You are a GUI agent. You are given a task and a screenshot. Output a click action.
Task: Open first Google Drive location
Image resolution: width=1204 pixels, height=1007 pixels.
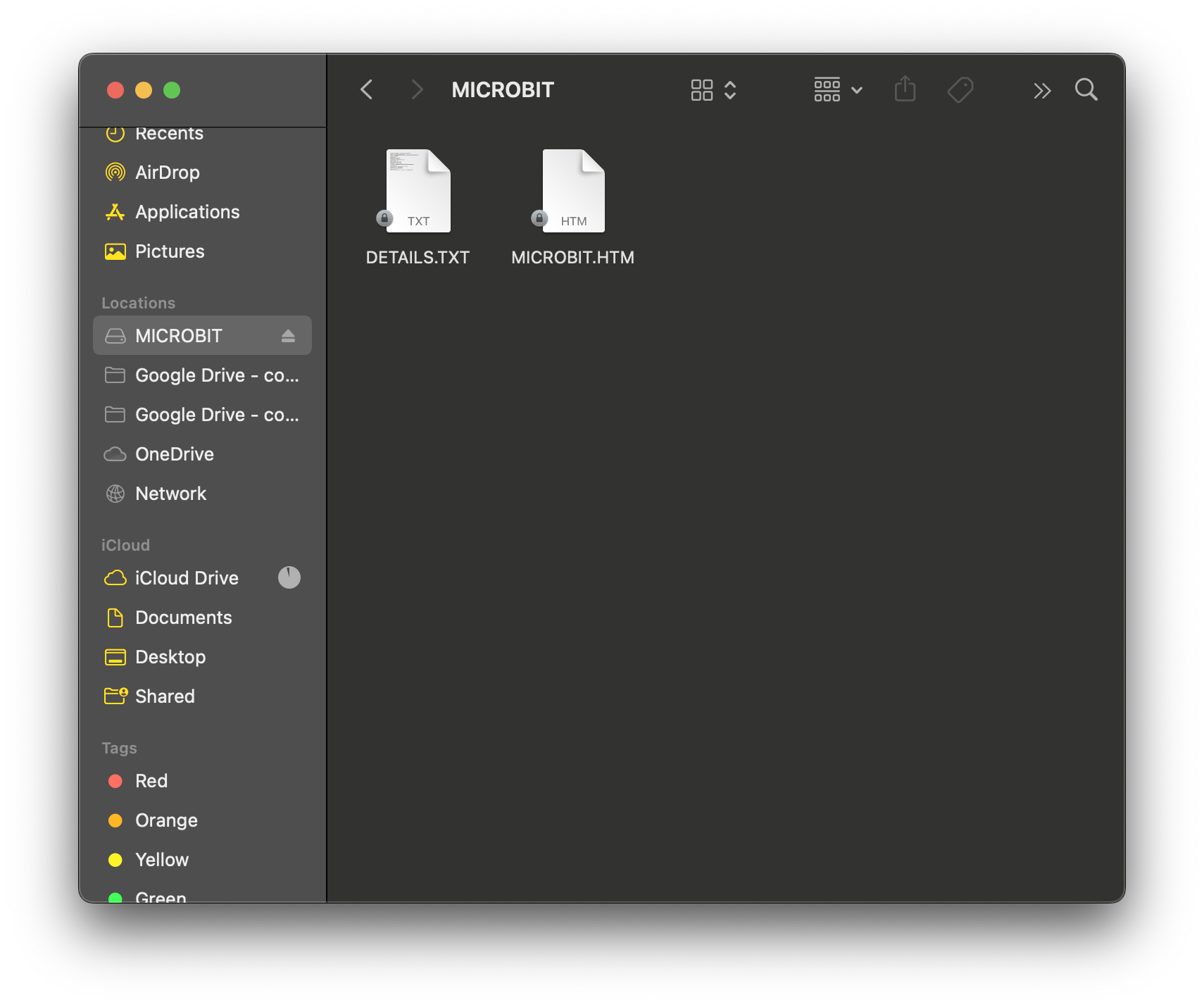pos(202,375)
